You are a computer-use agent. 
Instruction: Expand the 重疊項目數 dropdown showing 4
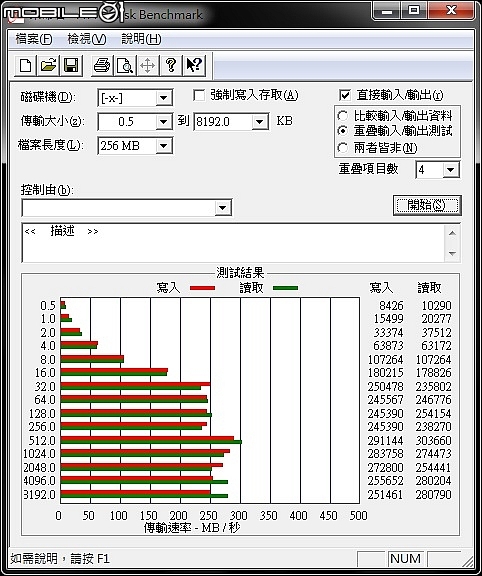pyautogui.click(x=451, y=170)
